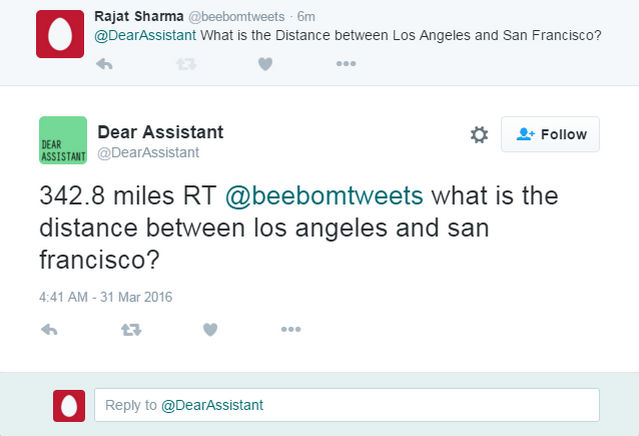The width and height of the screenshot is (639, 436).
Task: Open the 4:41 AM - 31 Mar 2016 timestamp
Action: 106,297
